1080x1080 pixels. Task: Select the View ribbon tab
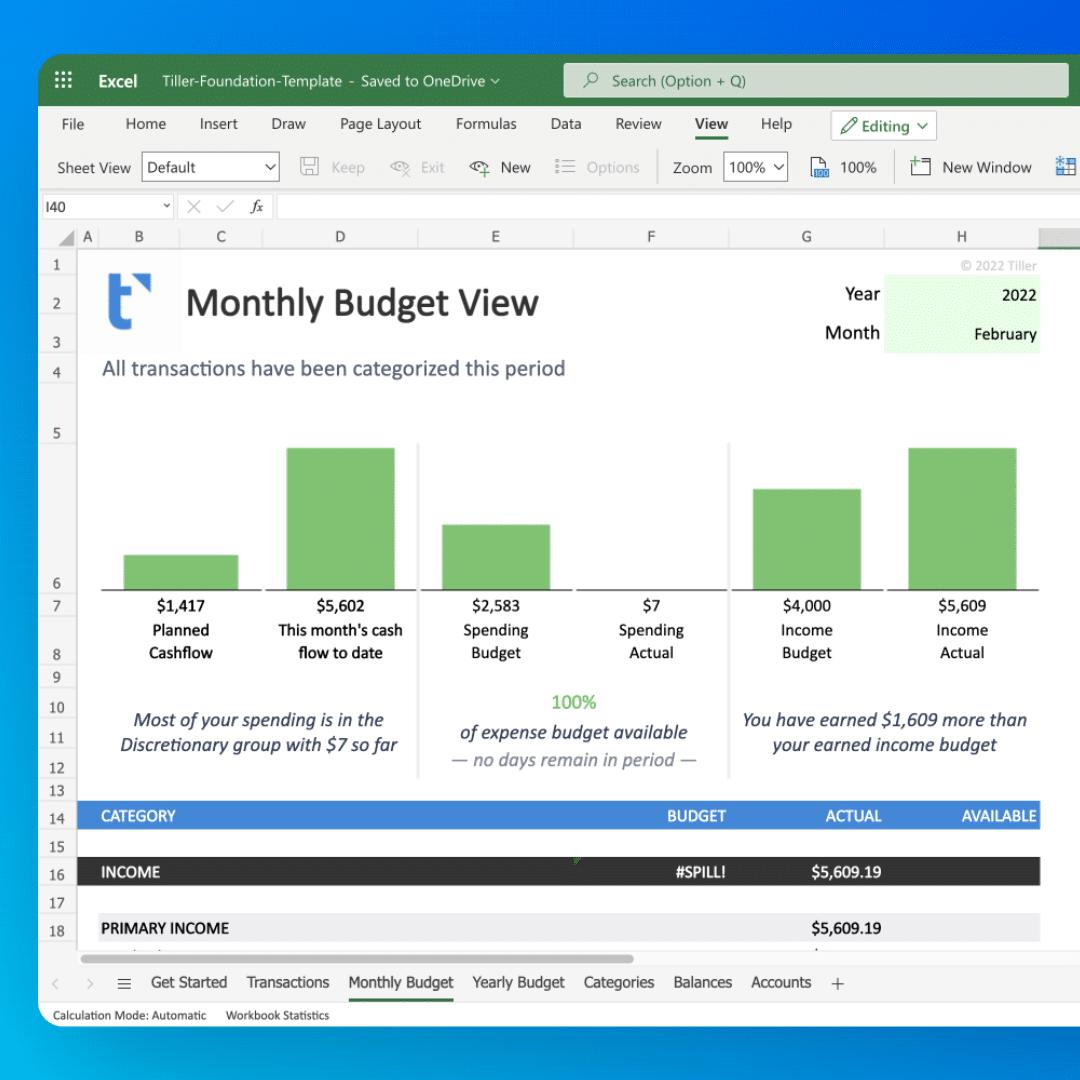(711, 124)
